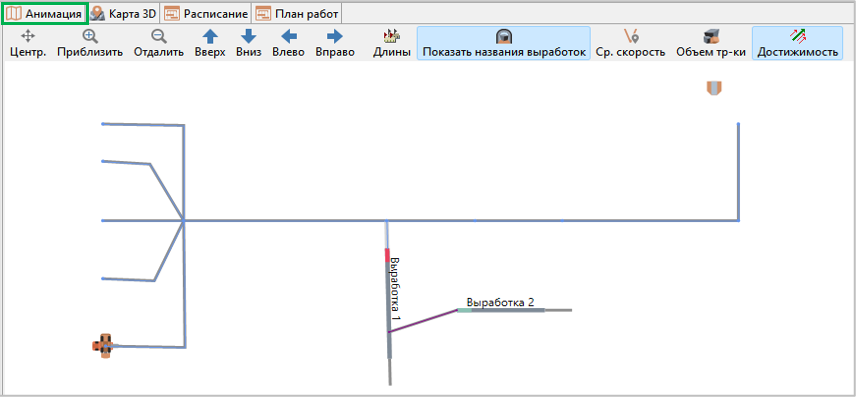Enable Ср. скорость average speed display
Image resolution: width=857 pixels, height=398 pixels.
pos(630,43)
